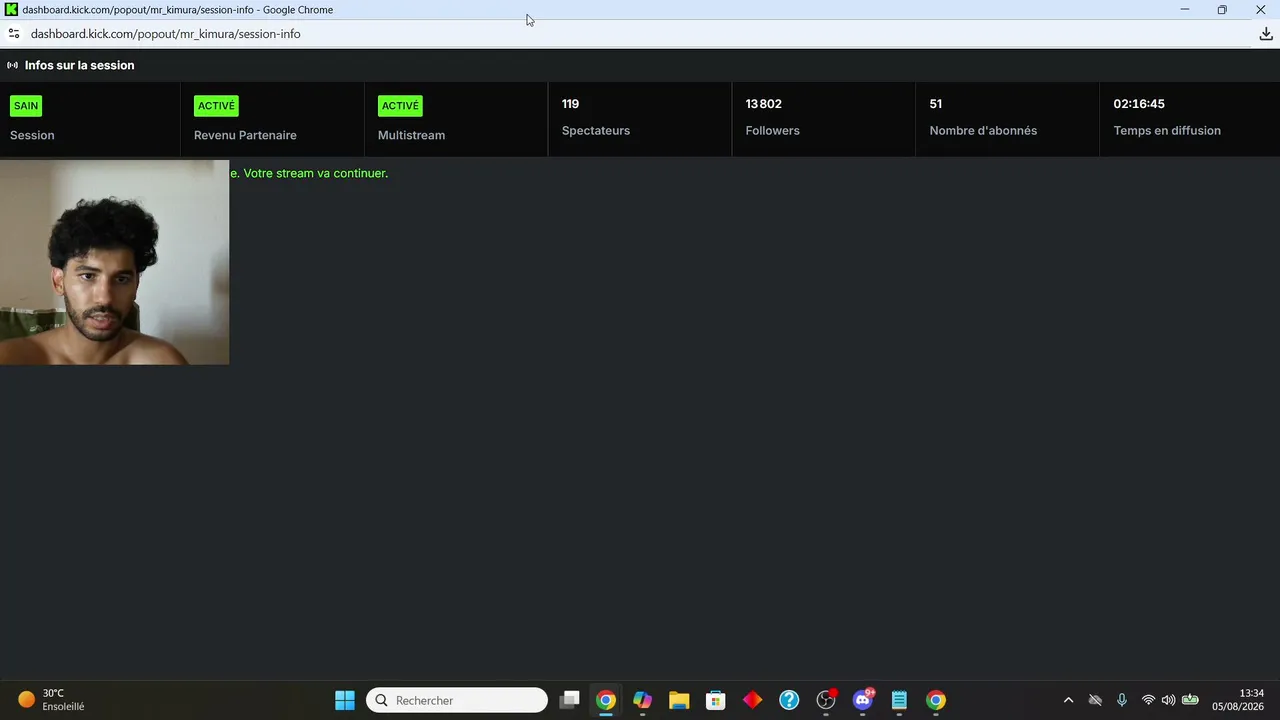Click the follower count 13 802
This screenshot has height=720, width=1280.
click(764, 104)
